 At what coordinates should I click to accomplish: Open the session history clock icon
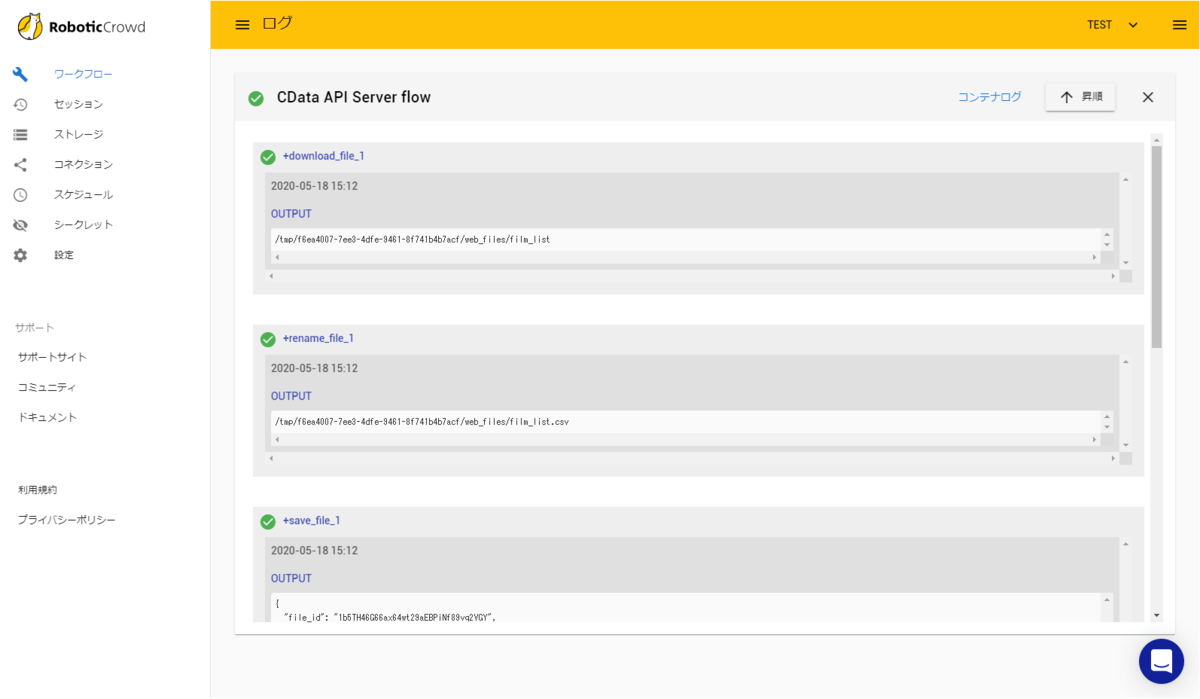click(x=20, y=104)
